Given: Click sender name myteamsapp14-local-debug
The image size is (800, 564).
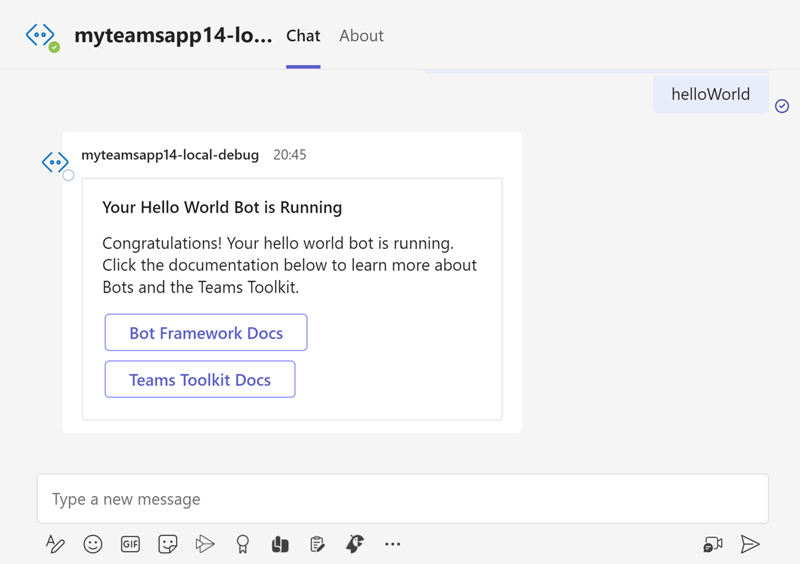Looking at the screenshot, I should click(x=170, y=155).
